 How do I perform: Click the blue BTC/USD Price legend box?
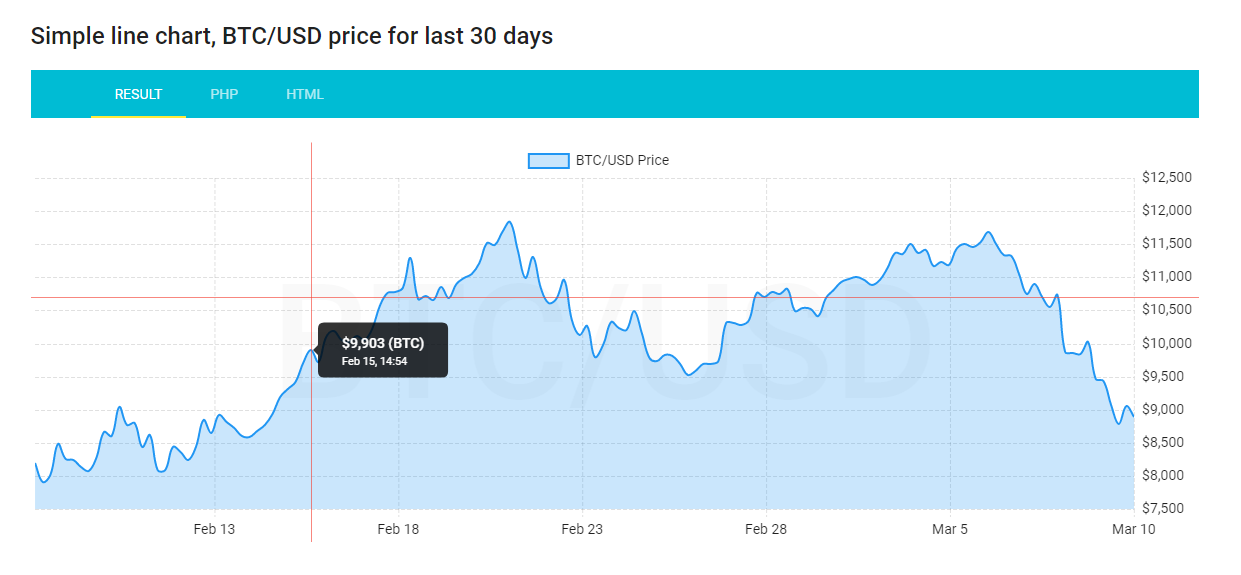point(548,160)
